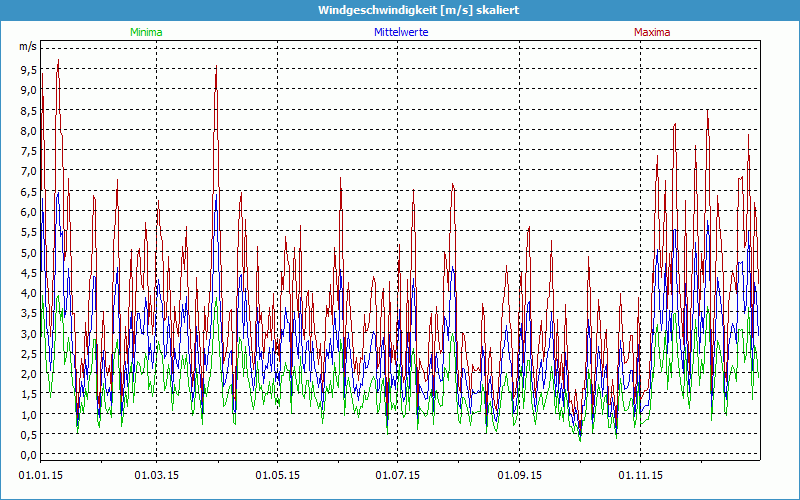Click the Windgeschwindigkeit chart title bar
The width and height of the screenshot is (800, 500).
[400, 9]
